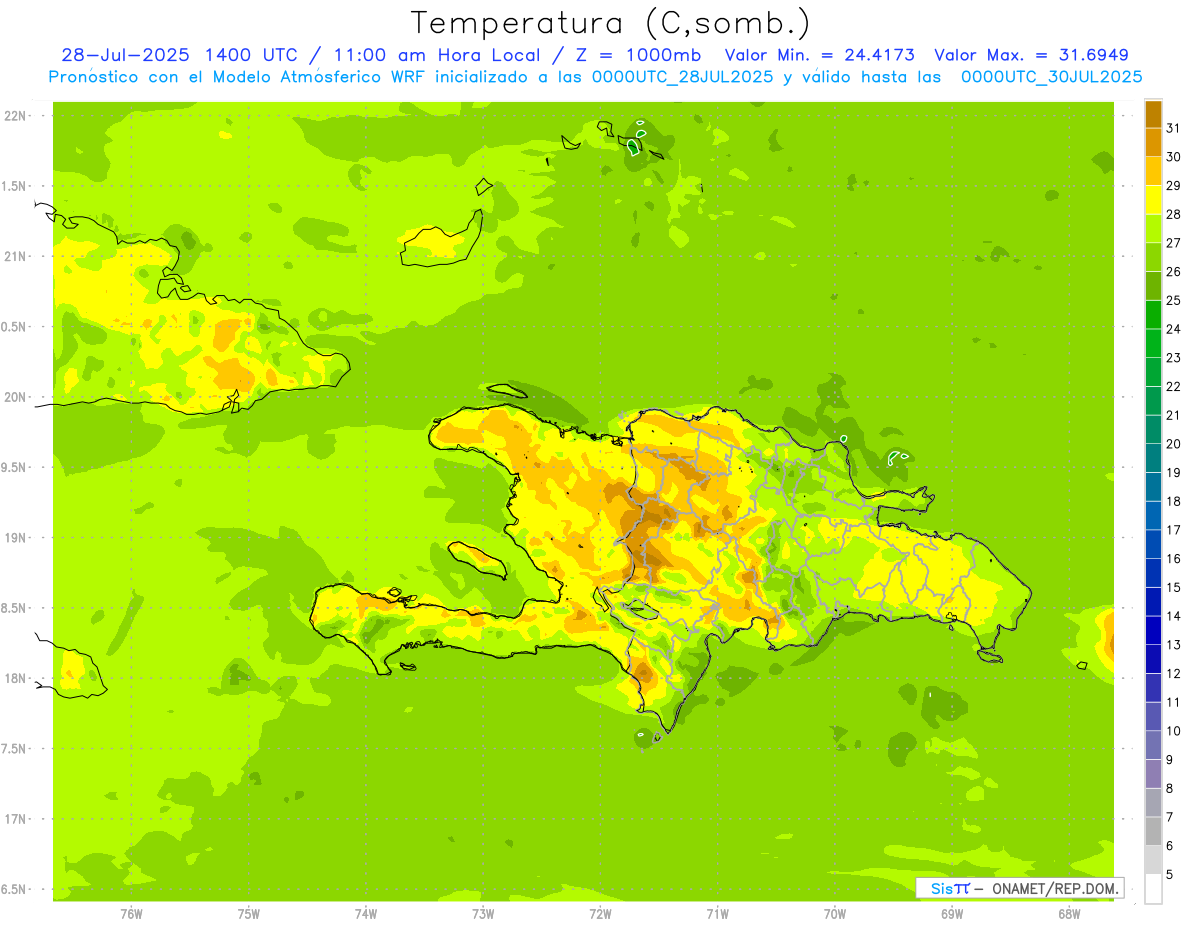Click the '70W' longitude axis label
1200x927 pixels.
pos(835,914)
